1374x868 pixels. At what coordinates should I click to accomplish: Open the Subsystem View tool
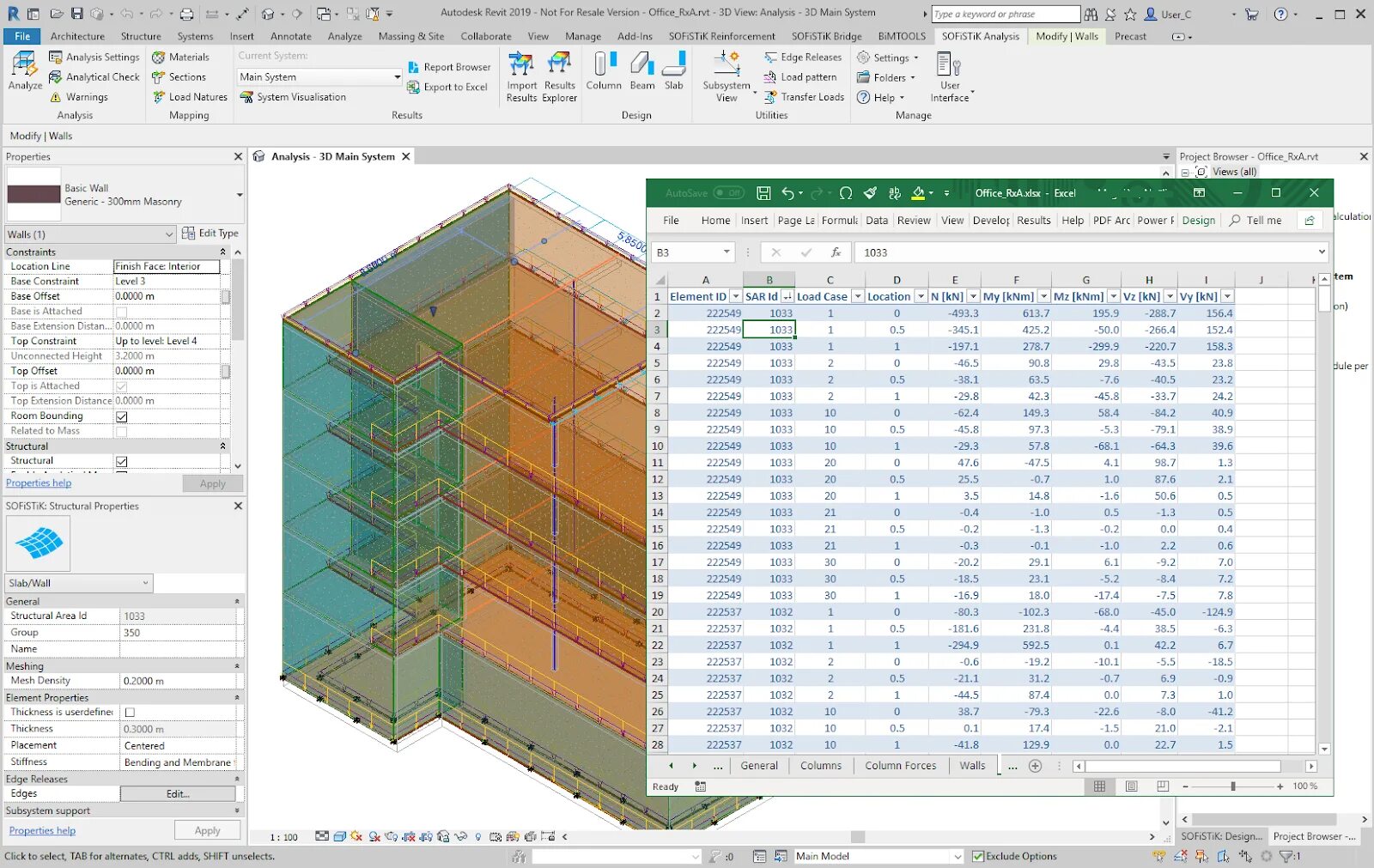coord(727,76)
